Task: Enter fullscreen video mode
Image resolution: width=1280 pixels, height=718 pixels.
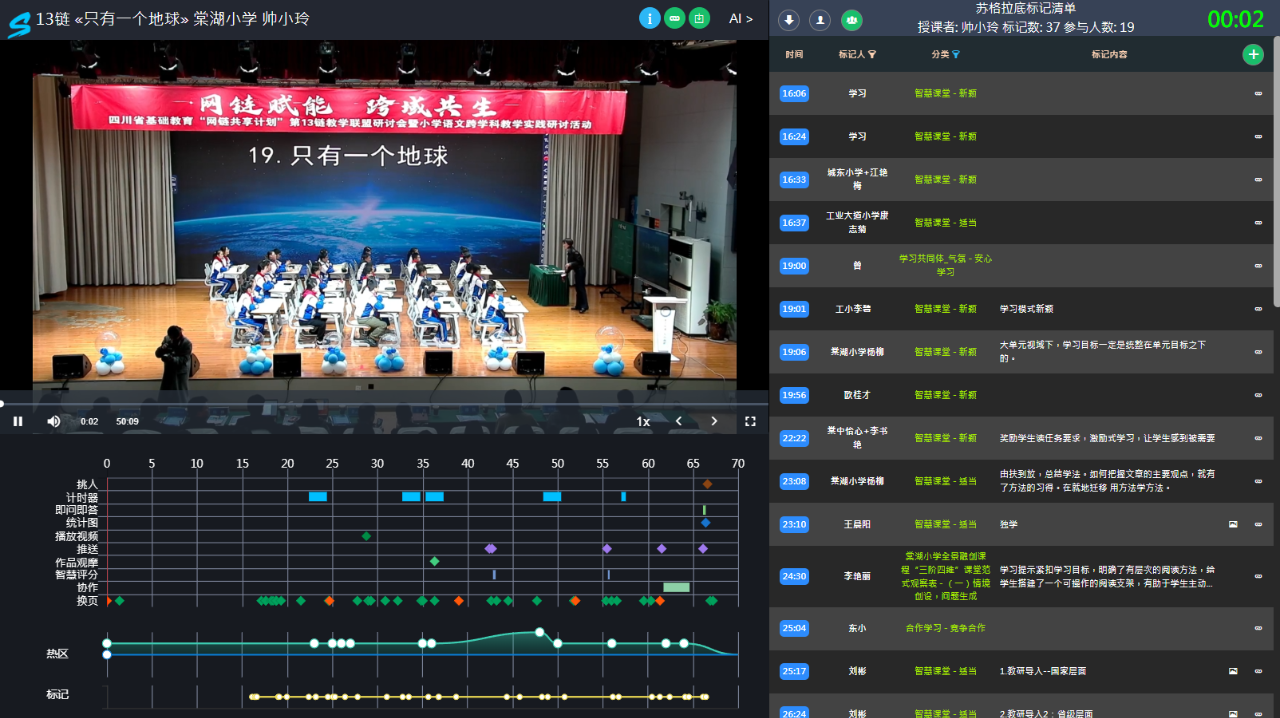Action: (x=750, y=421)
